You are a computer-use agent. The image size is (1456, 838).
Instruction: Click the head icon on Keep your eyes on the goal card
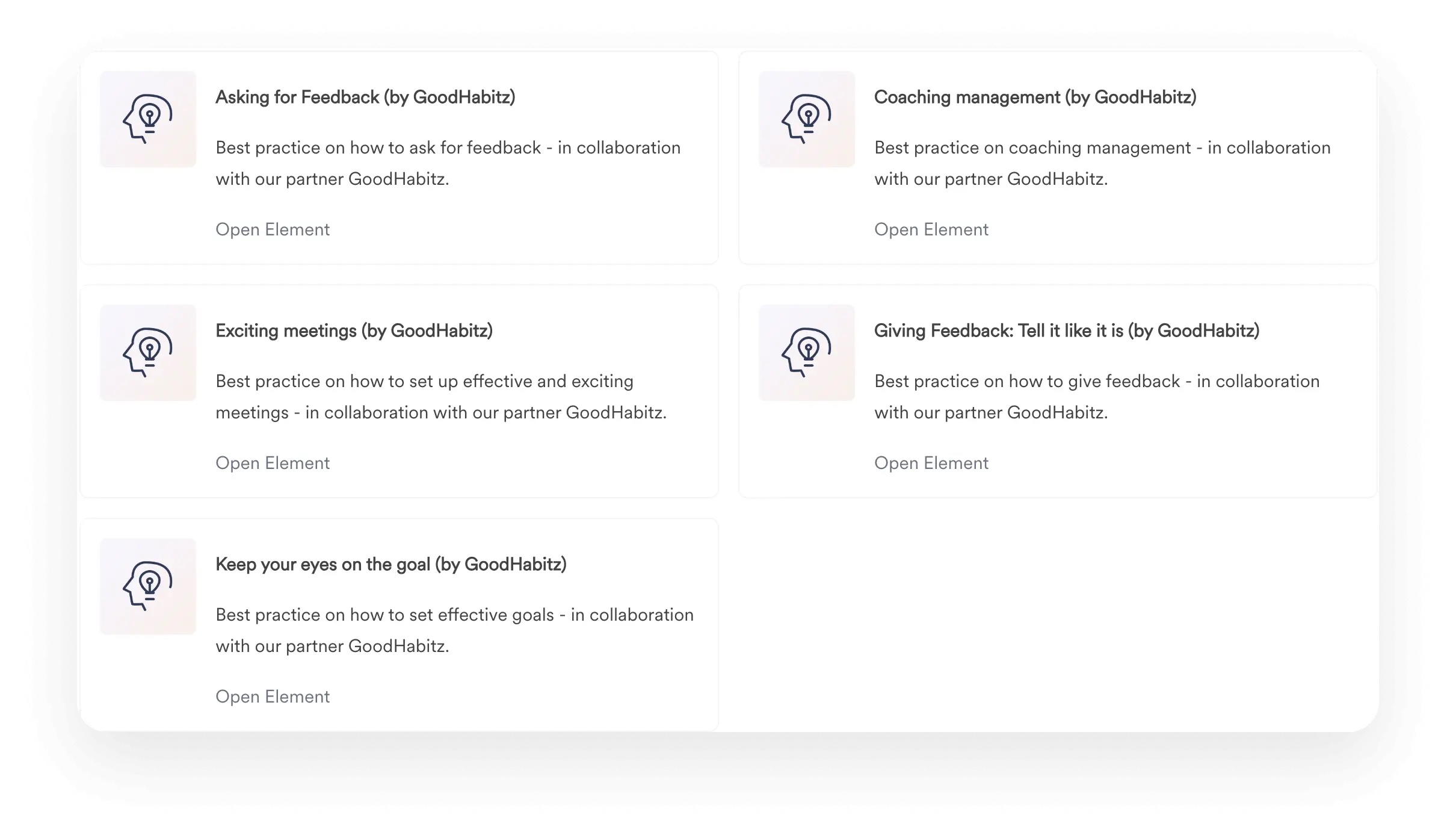147,585
